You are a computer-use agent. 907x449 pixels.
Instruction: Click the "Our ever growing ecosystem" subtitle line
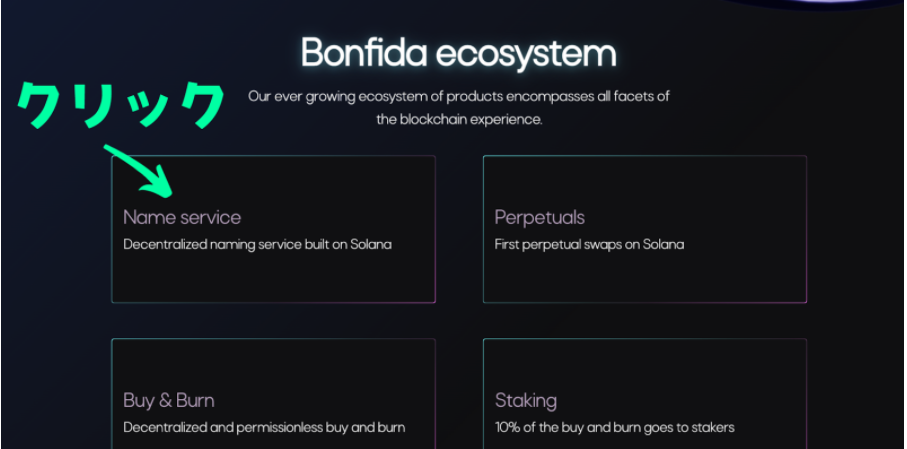point(458,97)
